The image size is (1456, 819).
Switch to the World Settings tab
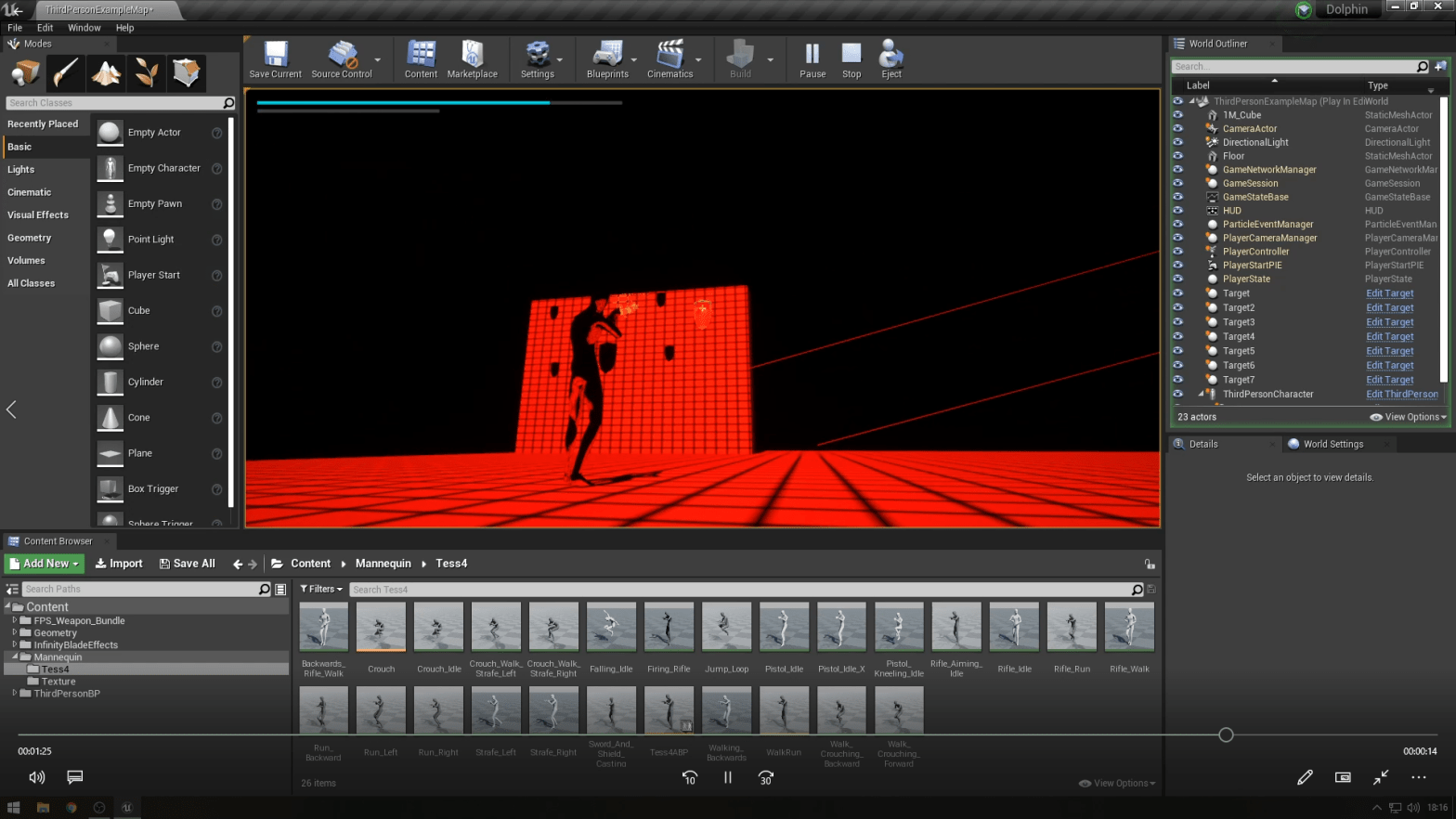pos(1332,444)
